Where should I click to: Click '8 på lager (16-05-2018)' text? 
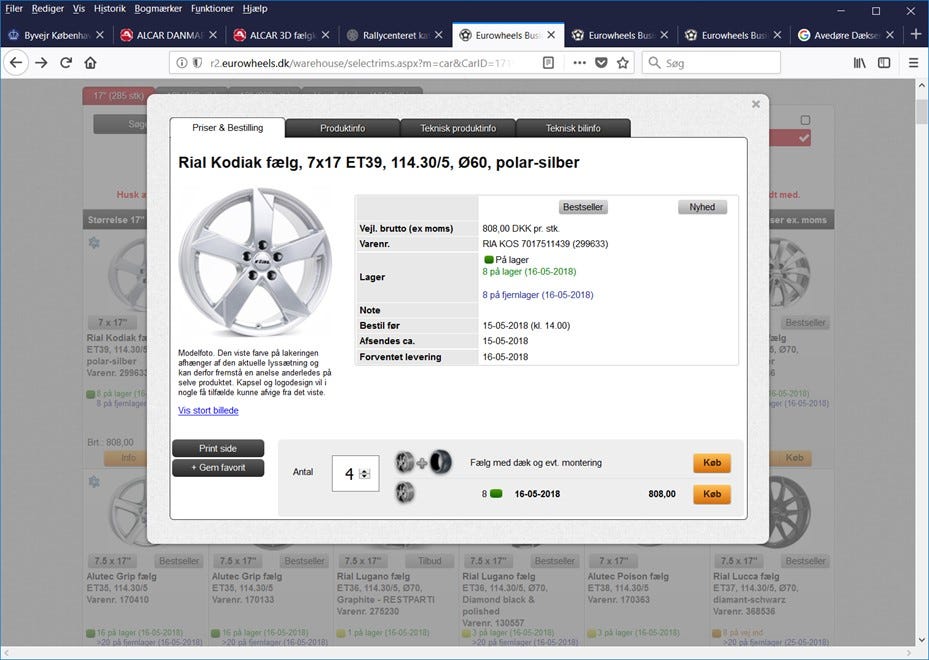529,271
